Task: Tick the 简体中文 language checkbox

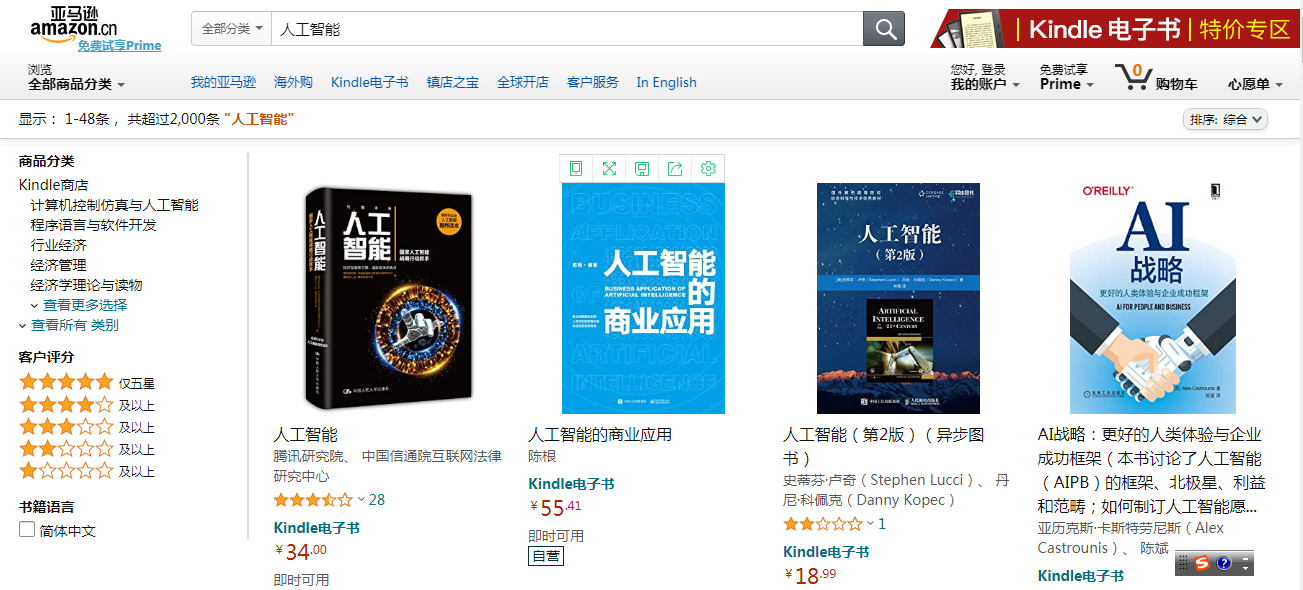Action: [x=27, y=530]
